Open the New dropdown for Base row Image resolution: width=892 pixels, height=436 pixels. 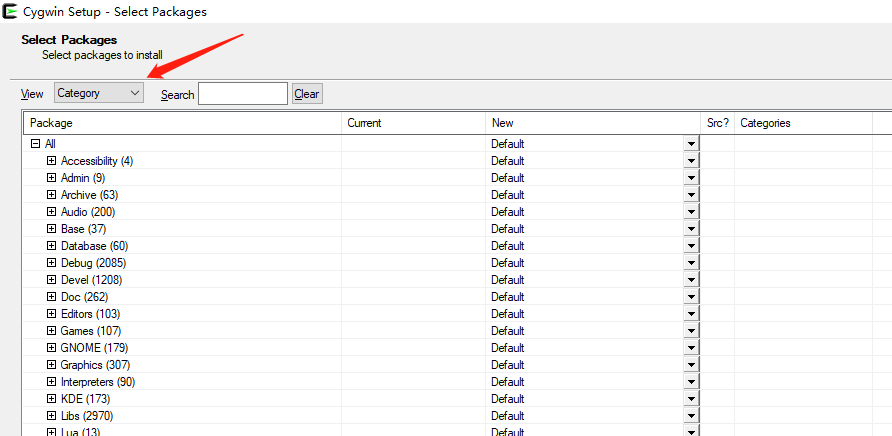pos(691,229)
